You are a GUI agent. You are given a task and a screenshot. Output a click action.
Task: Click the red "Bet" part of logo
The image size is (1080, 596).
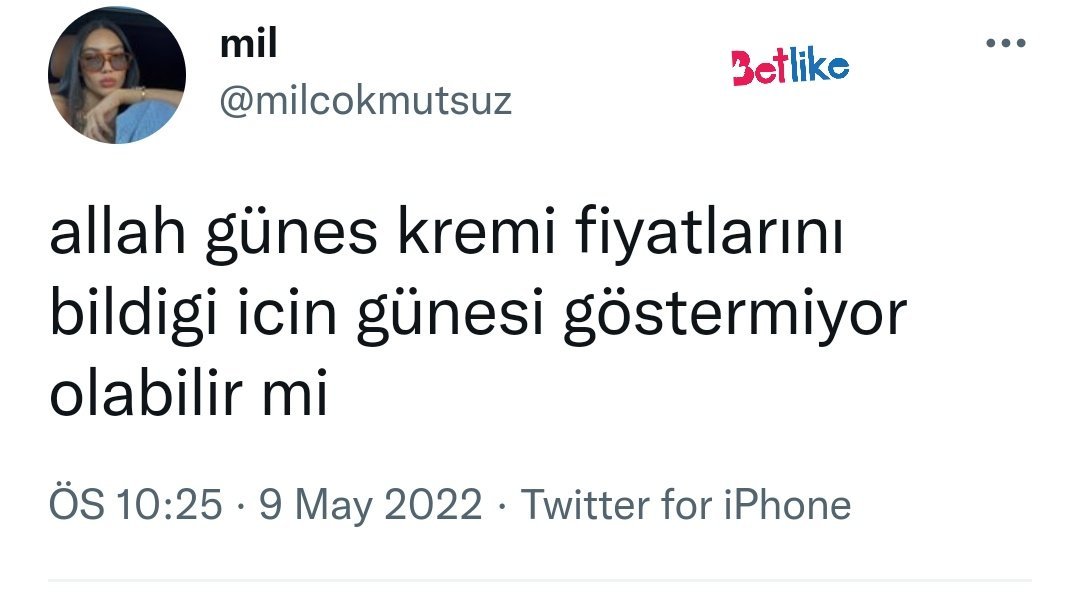tap(756, 68)
